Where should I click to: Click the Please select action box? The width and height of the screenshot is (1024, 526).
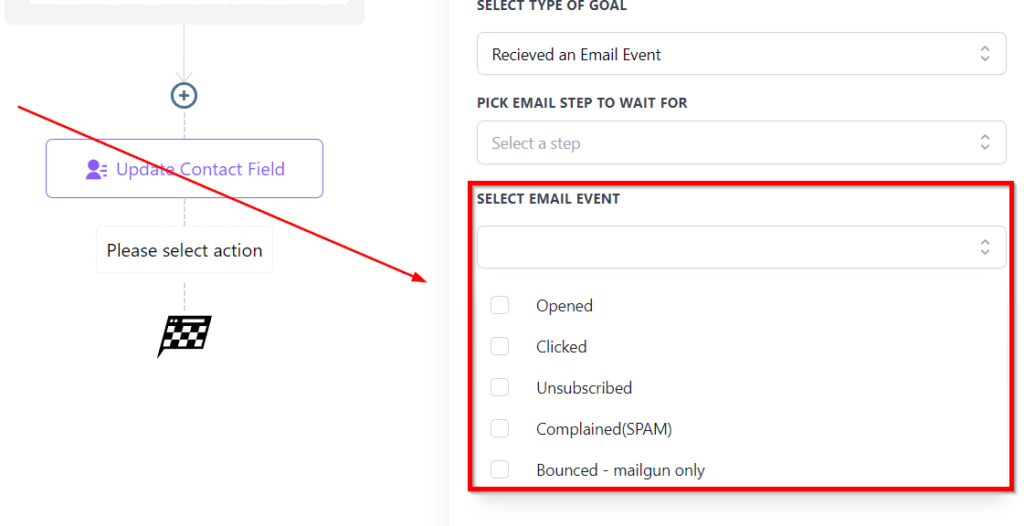click(x=184, y=250)
